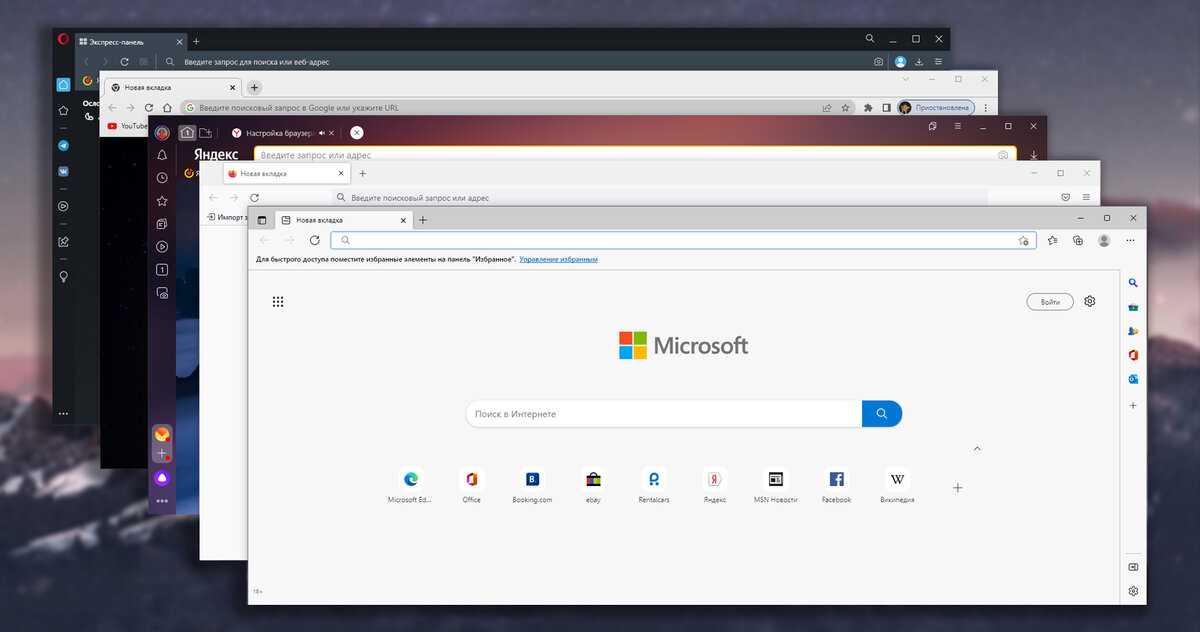Click Поиск в Интернете search box
The width and height of the screenshot is (1200, 632).
664,413
